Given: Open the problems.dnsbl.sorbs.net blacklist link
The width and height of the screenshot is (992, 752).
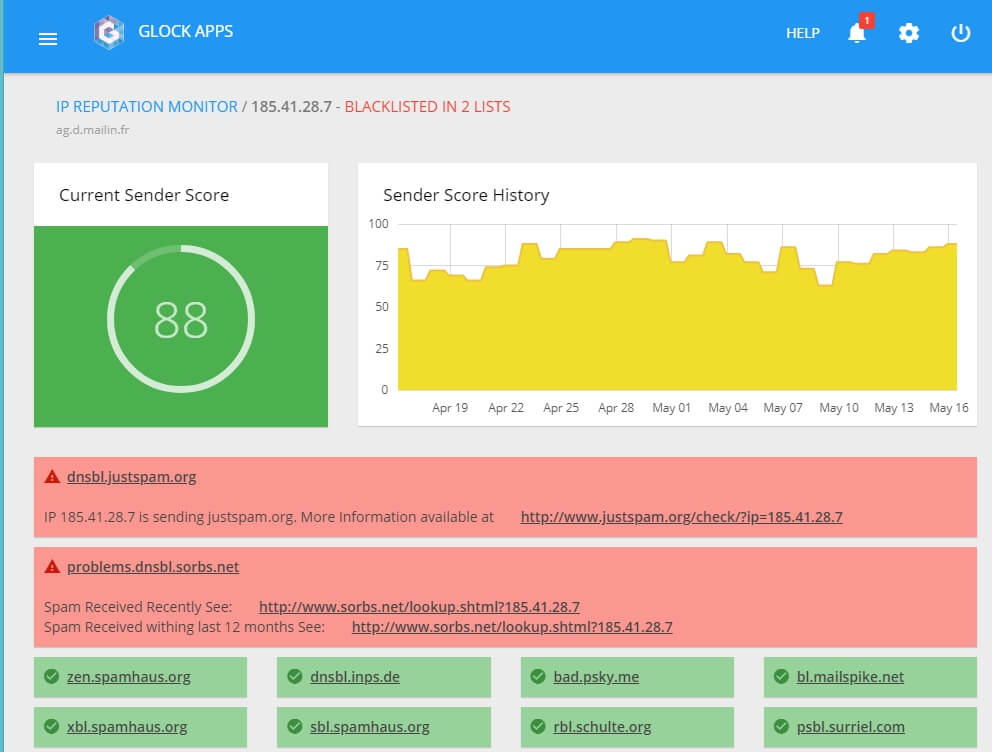Looking at the screenshot, I should 153,567.
